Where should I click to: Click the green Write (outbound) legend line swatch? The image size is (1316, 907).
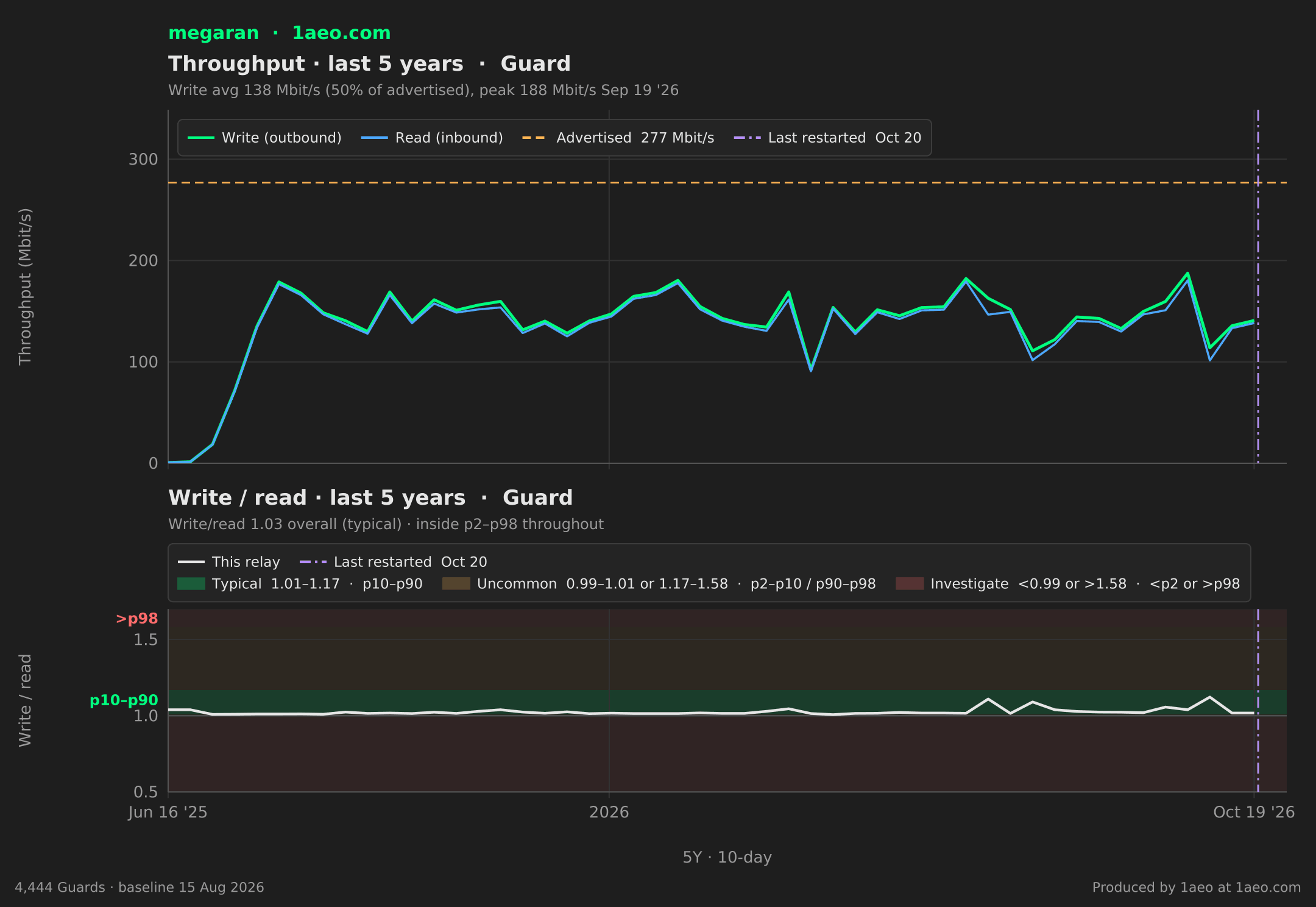pyautogui.click(x=201, y=138)
